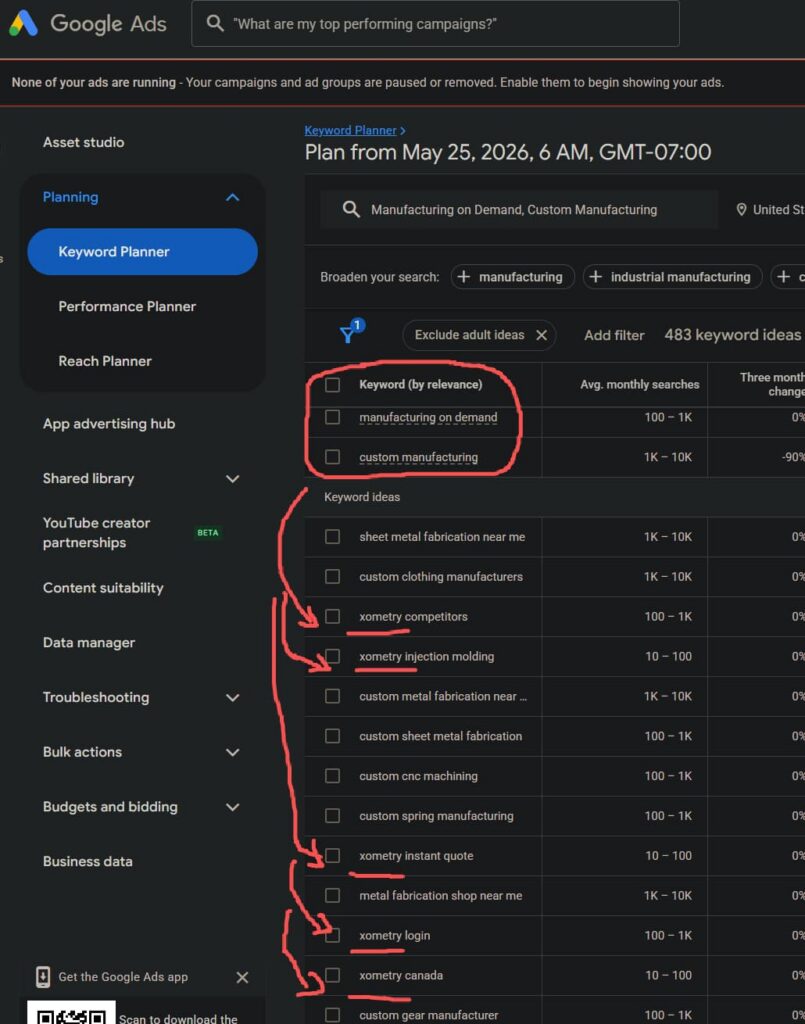Check custom sheet metal fabrication row
The height and width of the screenshot is (1024, 805).
pos(332,735)
